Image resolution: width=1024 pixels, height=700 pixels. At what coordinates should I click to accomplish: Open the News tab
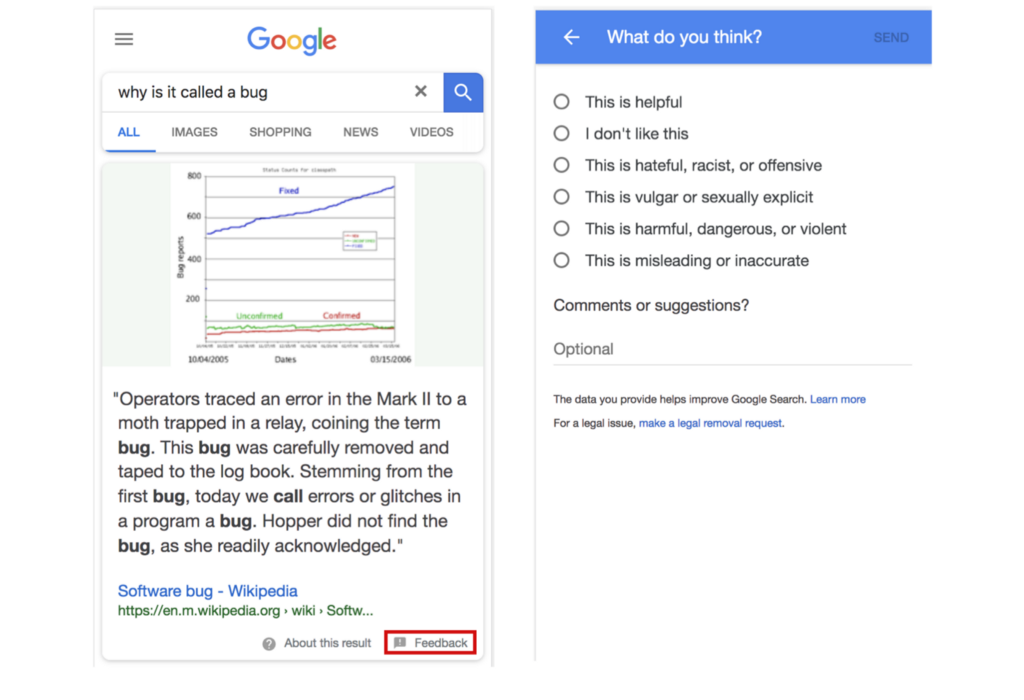pyautogui.click(x=361, y=132)
